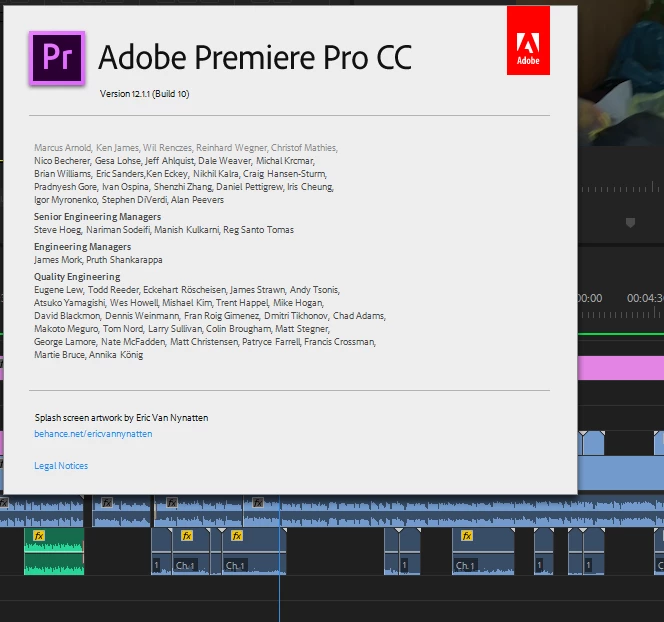Click the 00:04:3 timecode on timeline ruler
Viewport: 664px width, 622px height.
click(x=645, y=299)
